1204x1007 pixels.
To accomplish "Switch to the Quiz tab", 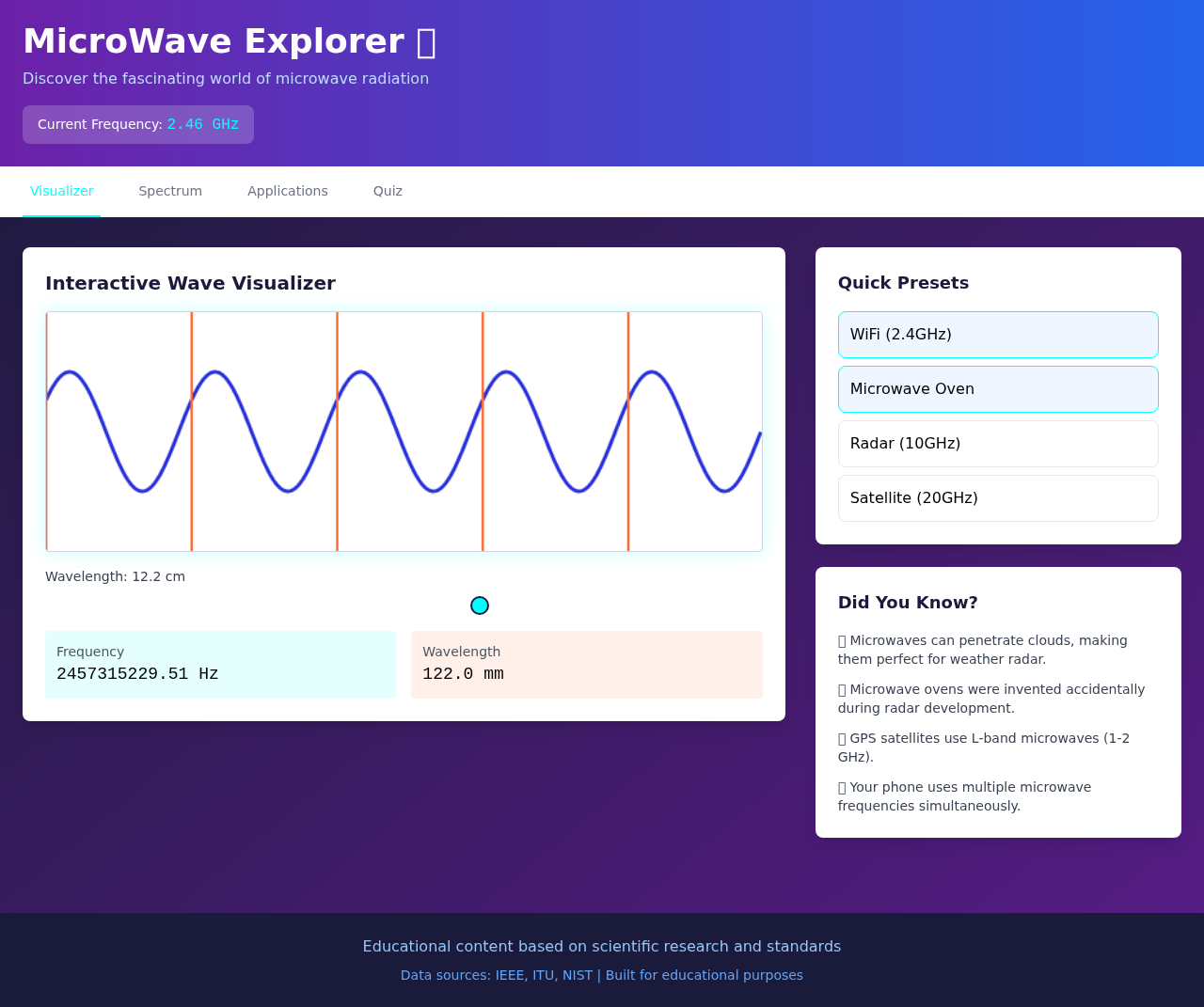I will [388, 190].
